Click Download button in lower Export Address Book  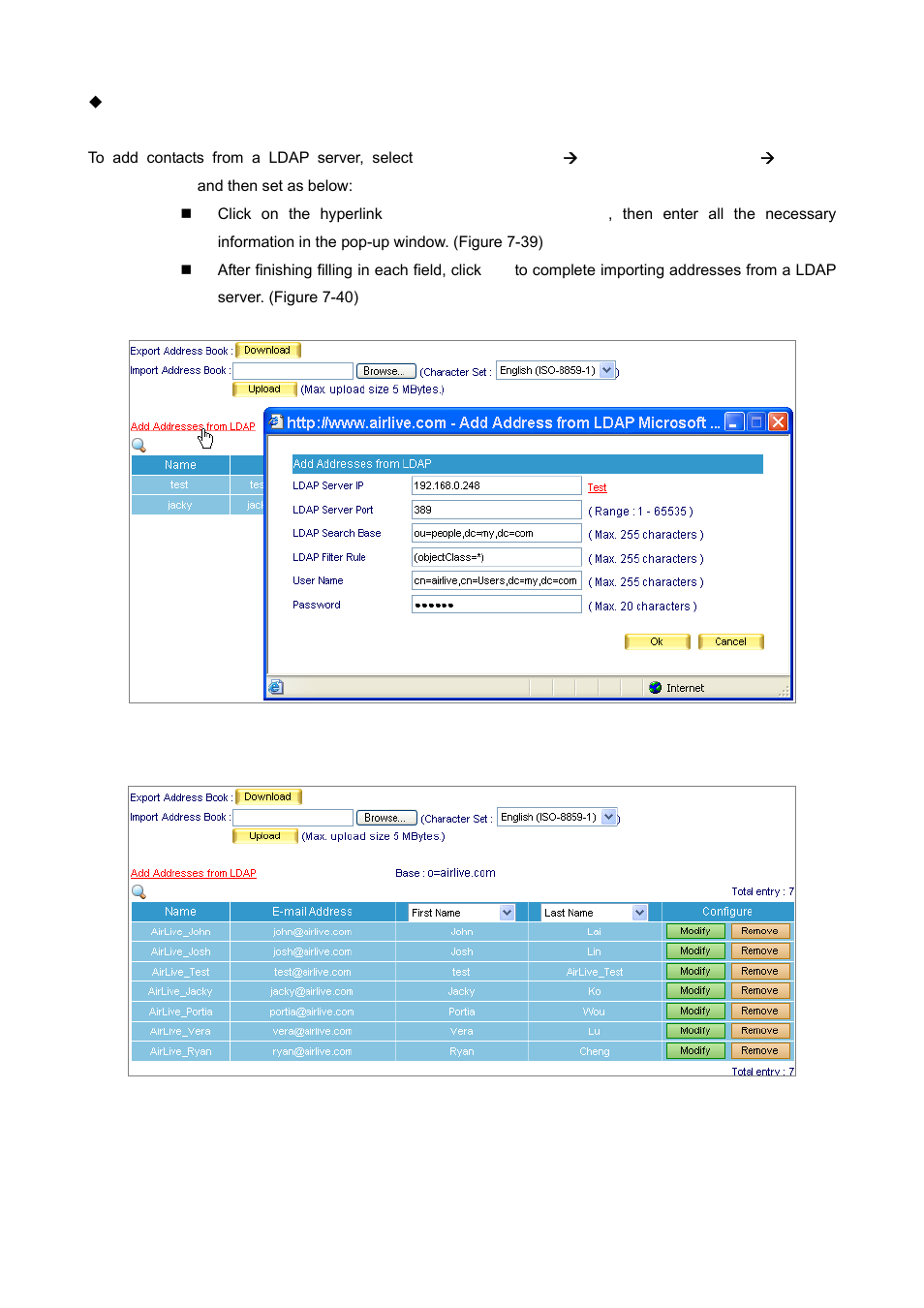268,797
